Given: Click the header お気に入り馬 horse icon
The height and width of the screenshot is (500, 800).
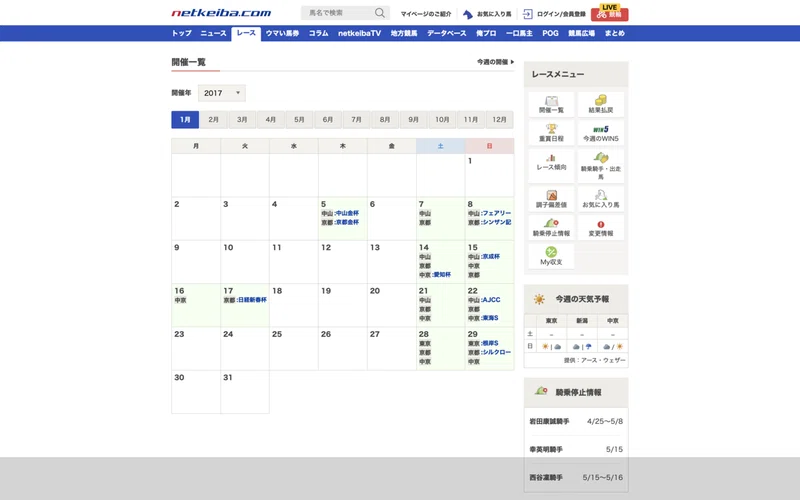Looking at the screenshot, I should (467, 14).
